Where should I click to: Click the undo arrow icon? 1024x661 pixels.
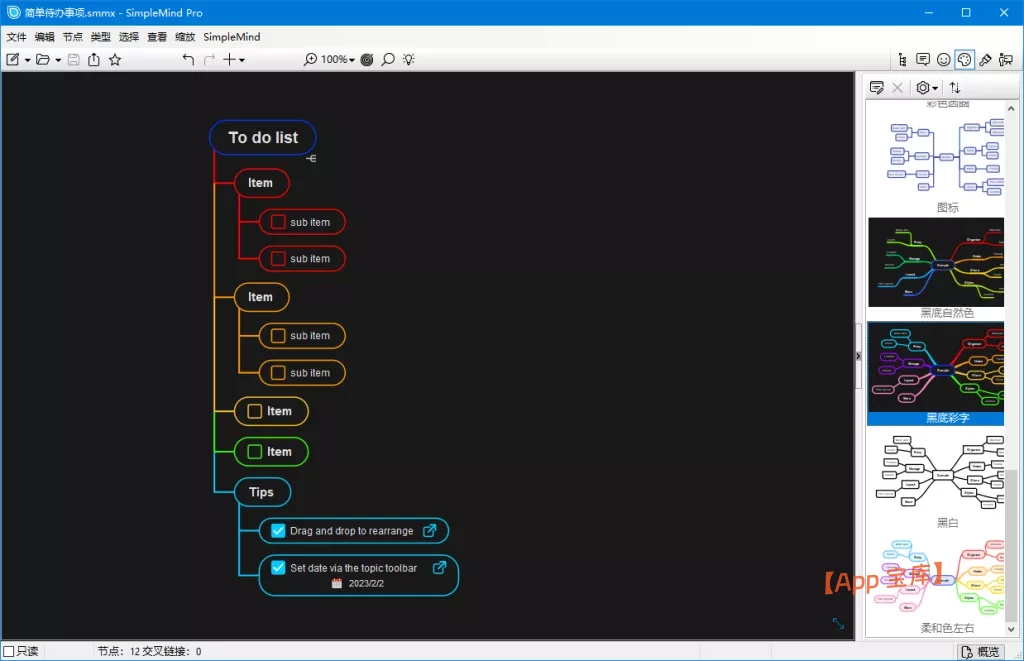pos(188,60)
